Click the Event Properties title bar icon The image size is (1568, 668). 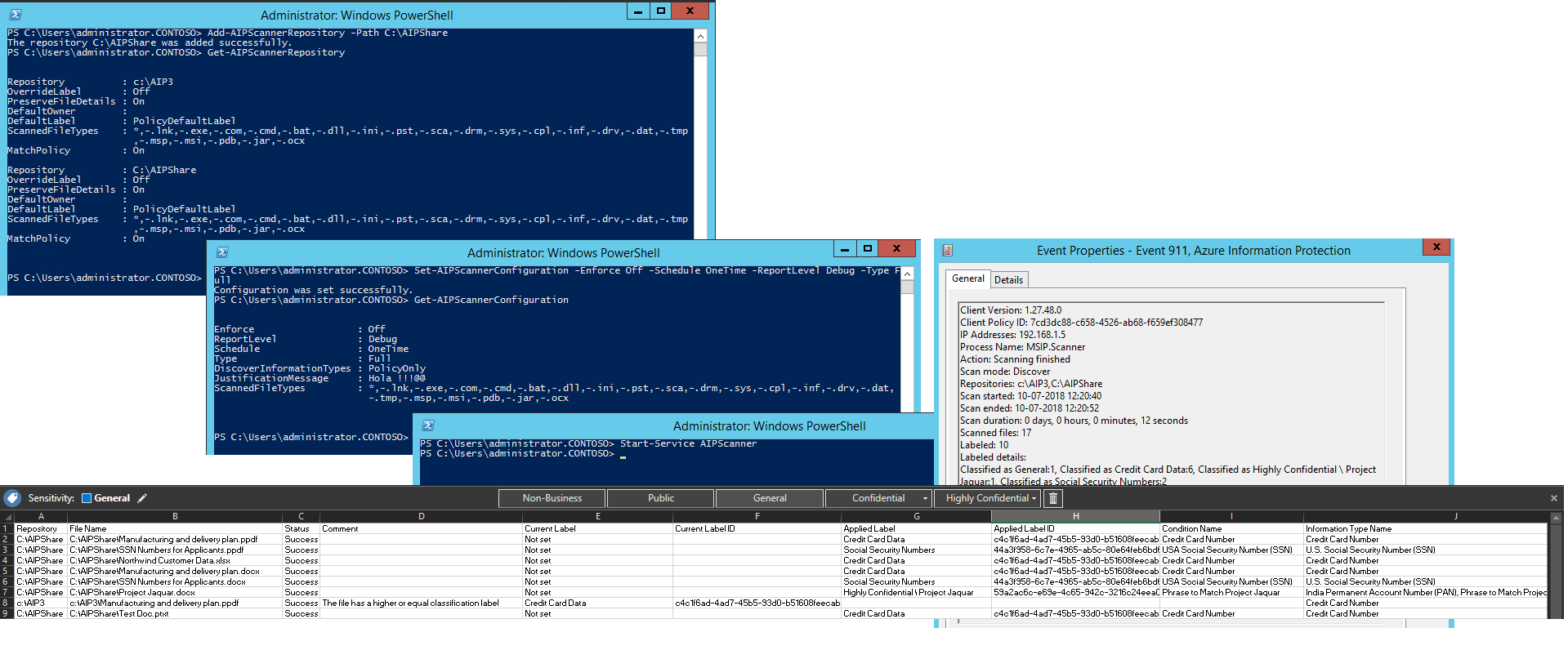tap(948, 251)
